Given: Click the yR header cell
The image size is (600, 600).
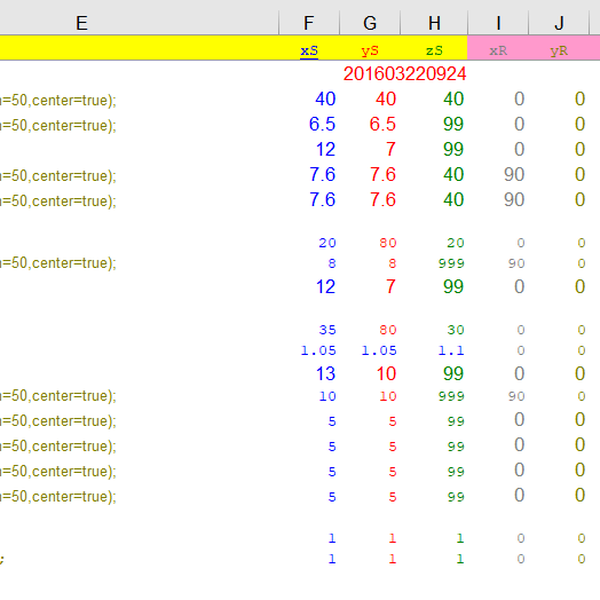Looking at the screenshot, I should (560, 49).
